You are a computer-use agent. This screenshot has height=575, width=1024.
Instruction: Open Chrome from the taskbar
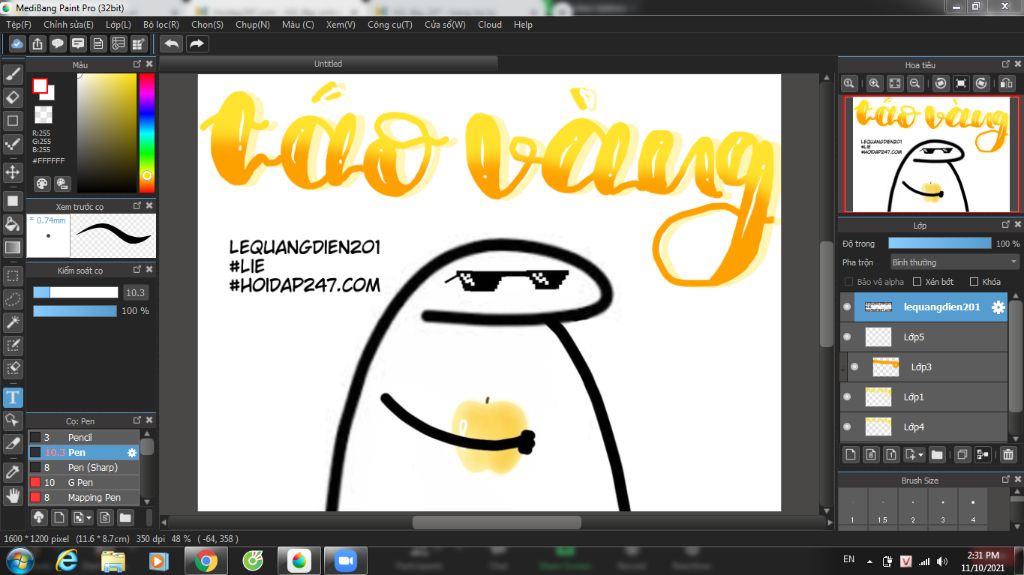coord(206,561)
